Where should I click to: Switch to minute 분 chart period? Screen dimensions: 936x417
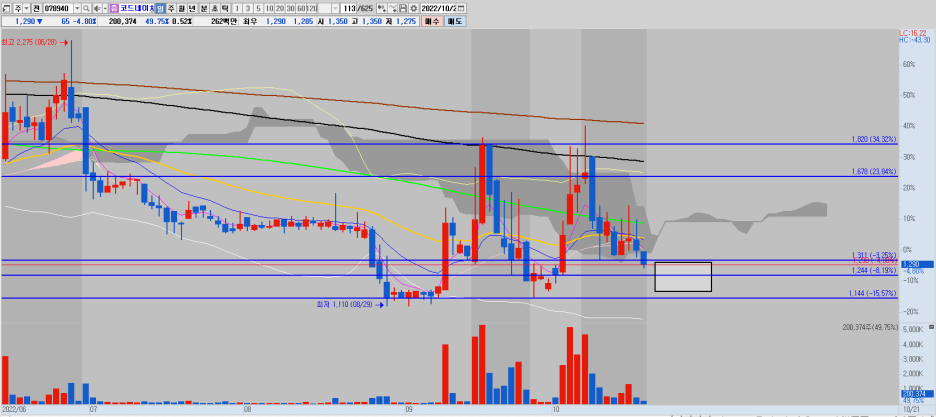[204, 8]
